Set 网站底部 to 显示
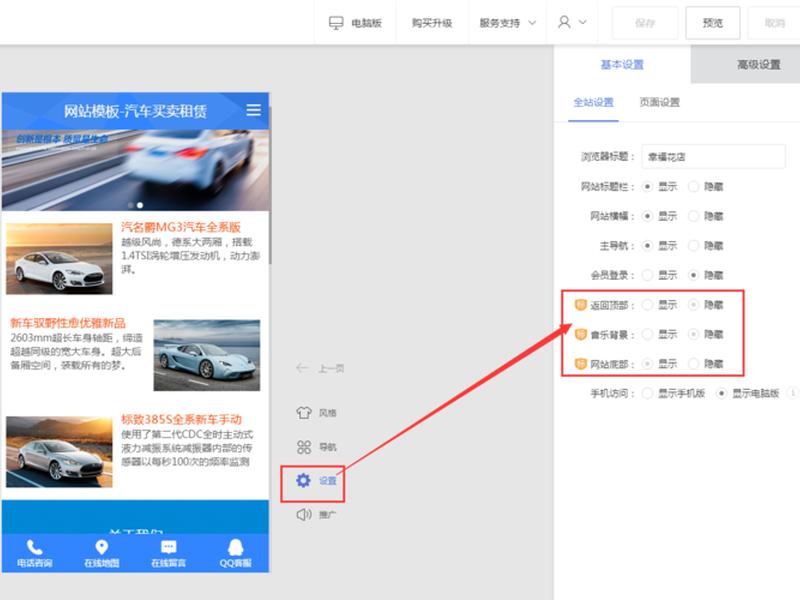This screenshot has width=800, height=600. pos(647,364)
